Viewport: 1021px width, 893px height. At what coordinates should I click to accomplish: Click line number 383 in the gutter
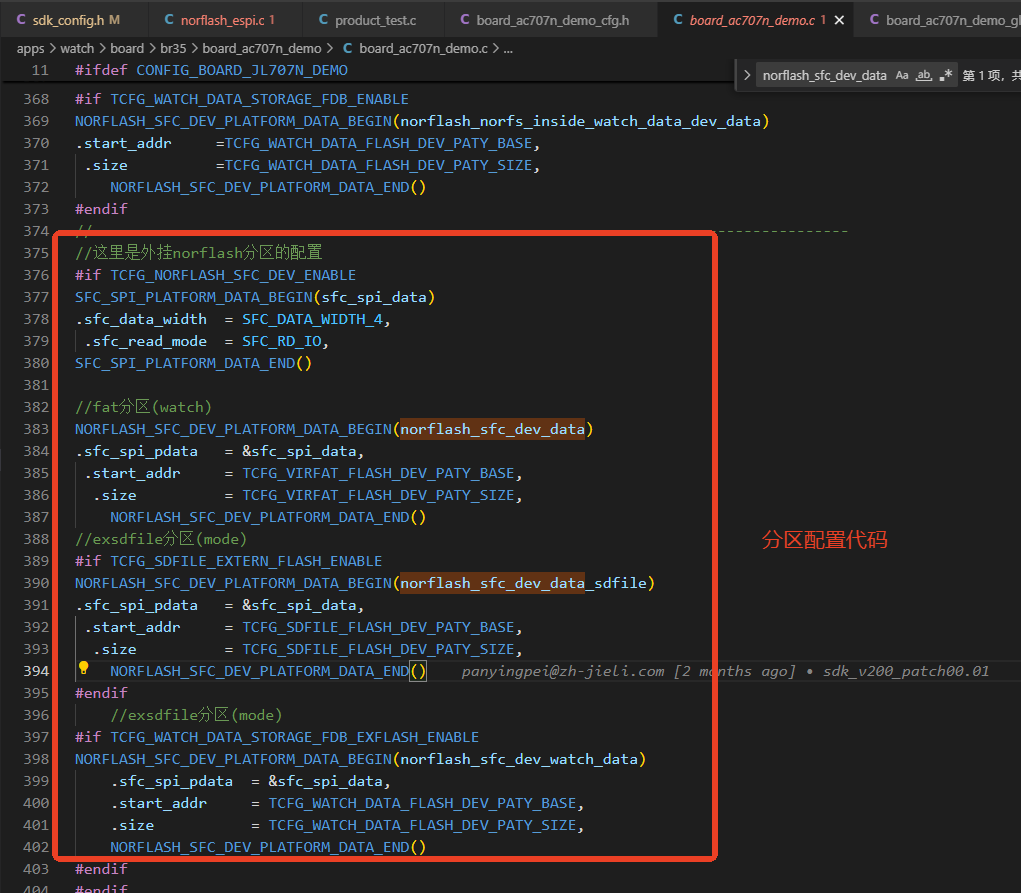click(36, 429)
